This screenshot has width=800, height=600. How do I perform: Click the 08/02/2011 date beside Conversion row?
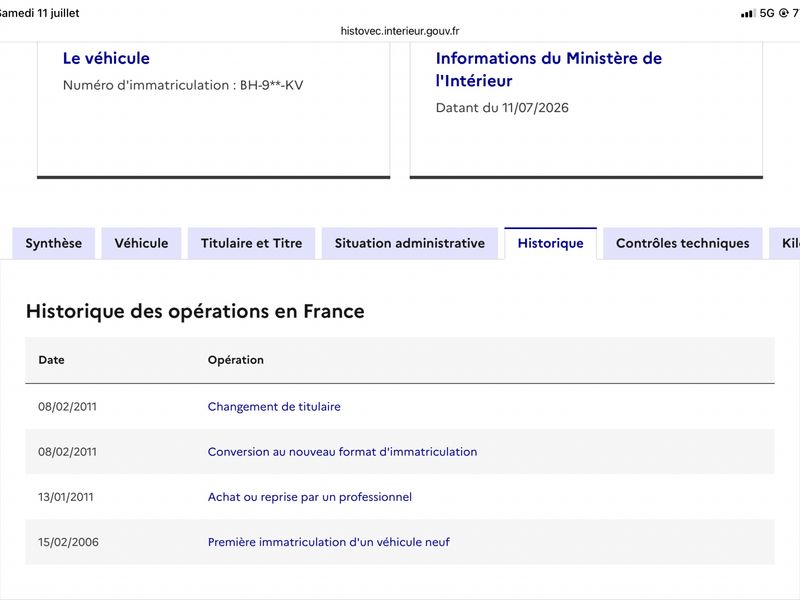pos(67,452)
